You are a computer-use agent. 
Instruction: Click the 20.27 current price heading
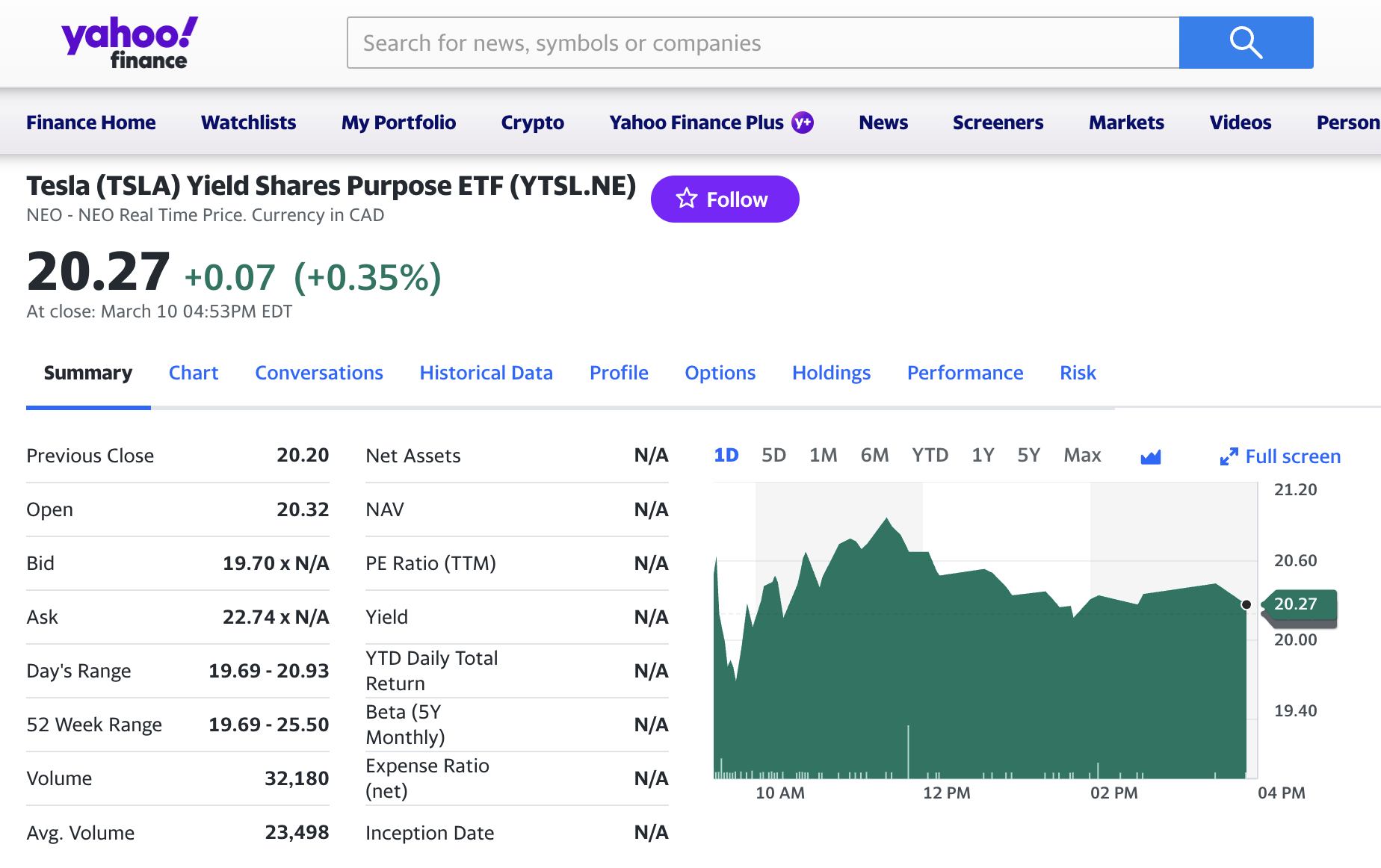point(99,271)
